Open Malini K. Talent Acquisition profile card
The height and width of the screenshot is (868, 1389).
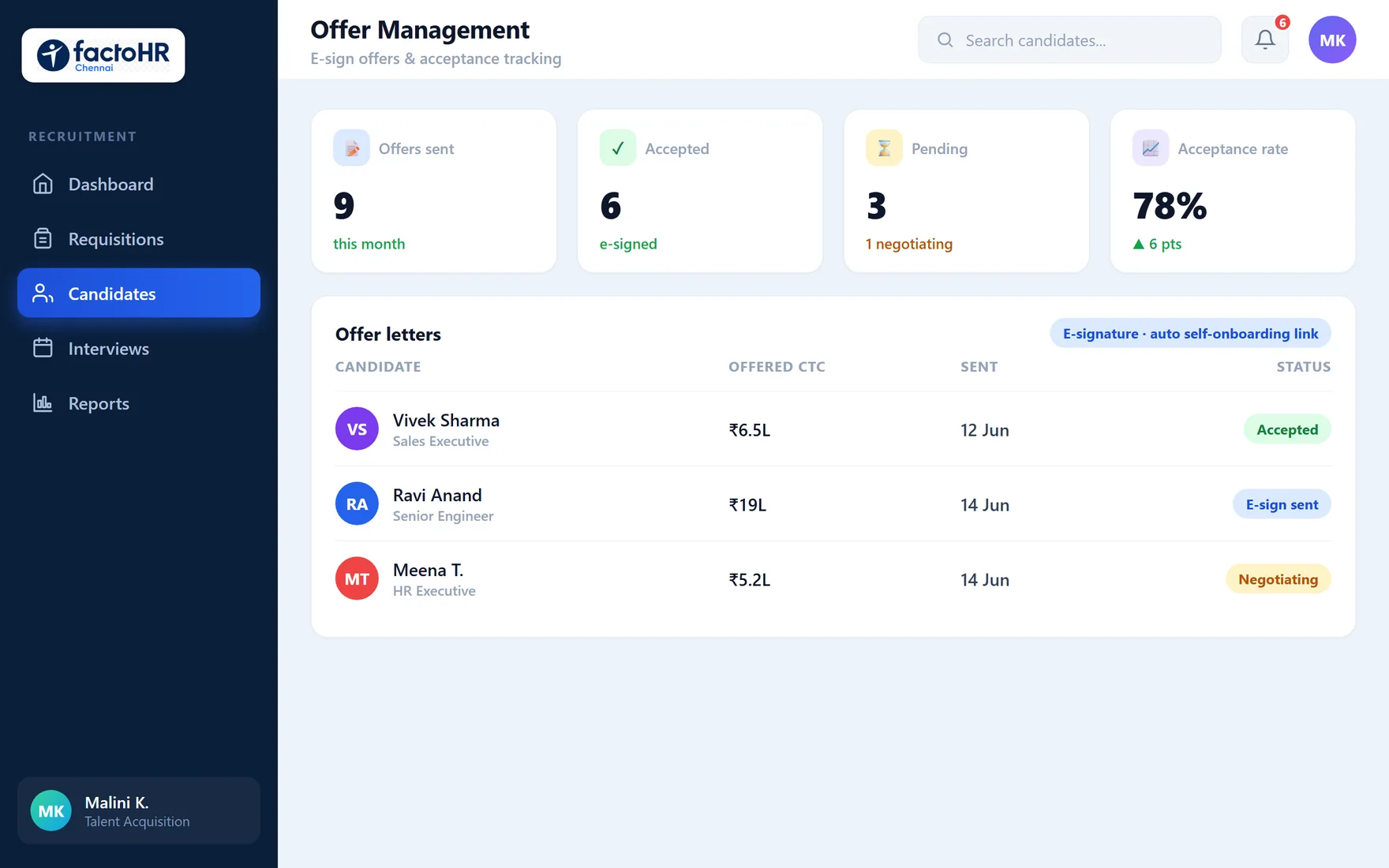(139, 810)
